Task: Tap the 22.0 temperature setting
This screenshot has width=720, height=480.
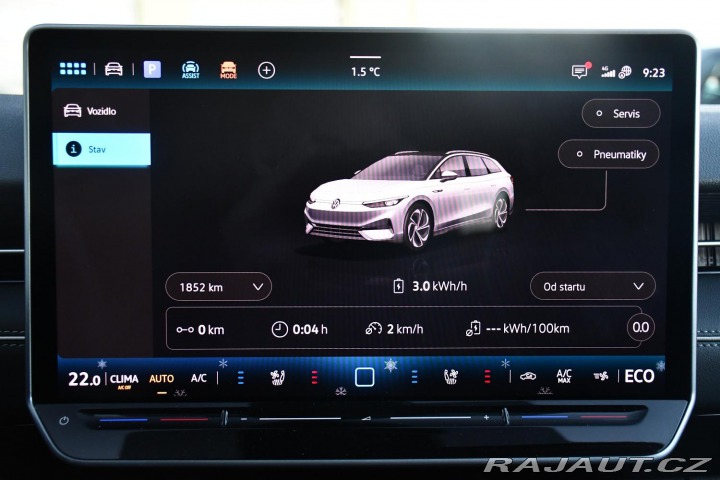Action: click(x=84, y=379)
